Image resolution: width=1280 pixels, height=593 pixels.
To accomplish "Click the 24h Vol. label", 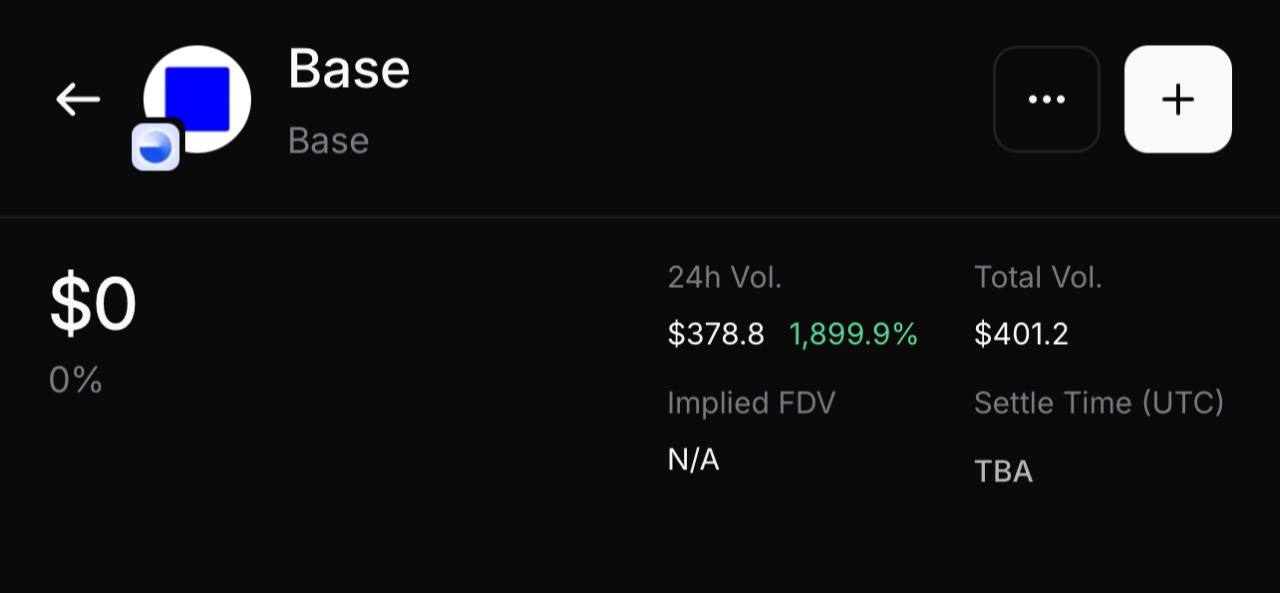I will [x=724, y=278].
